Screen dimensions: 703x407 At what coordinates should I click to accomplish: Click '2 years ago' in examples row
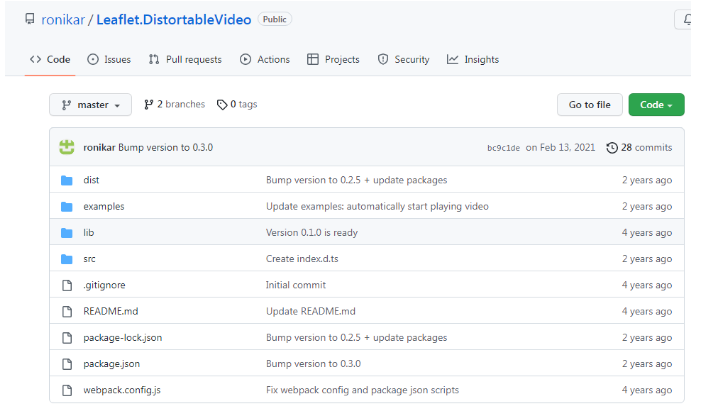[647, 206]
